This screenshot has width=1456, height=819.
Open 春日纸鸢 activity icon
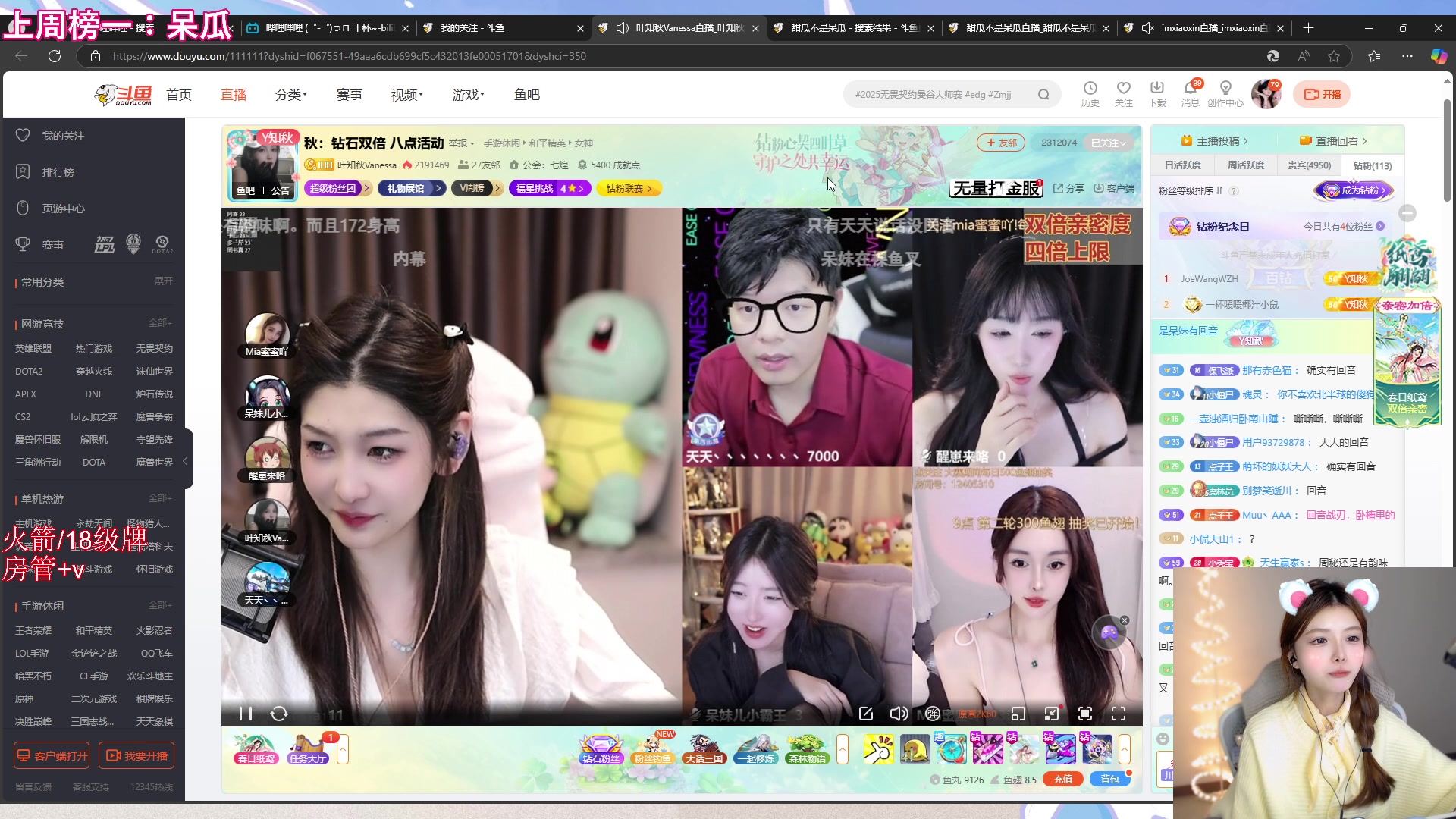tap(256, 748)
